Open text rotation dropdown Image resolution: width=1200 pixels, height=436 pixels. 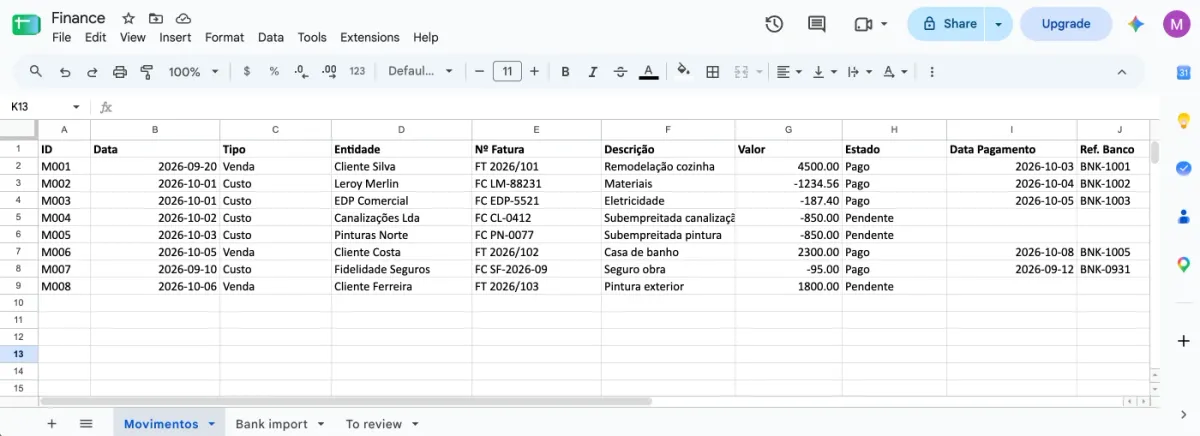pyautogui.click(x=895, y=72)
